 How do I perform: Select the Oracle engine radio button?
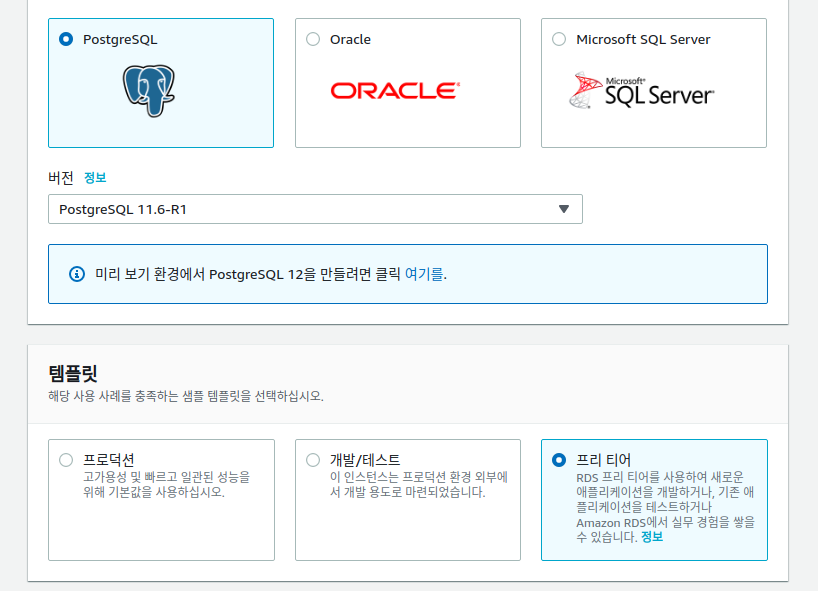[x=313, y=39]
